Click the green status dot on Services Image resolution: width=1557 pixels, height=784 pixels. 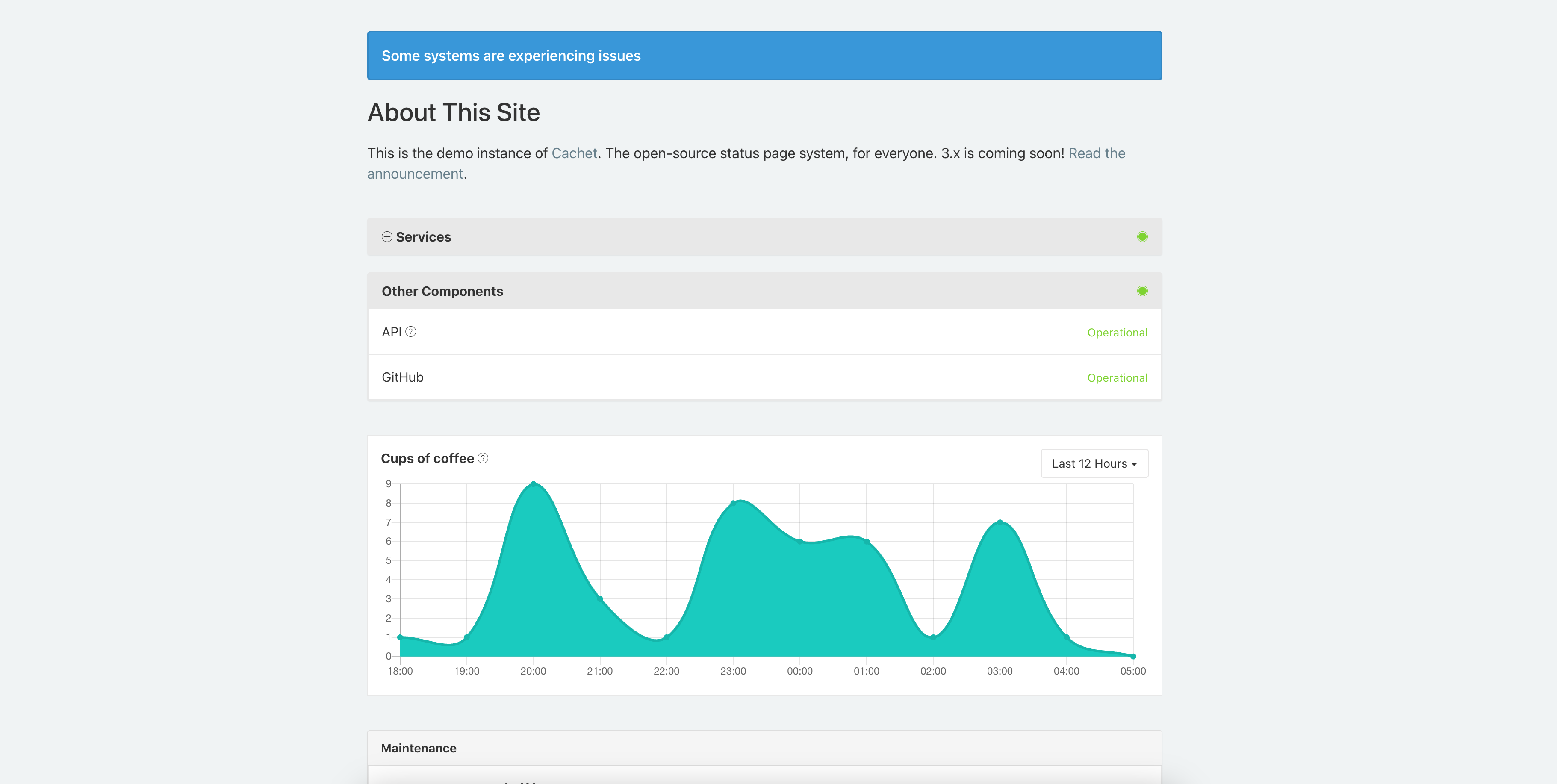[x=1142, y=237]
